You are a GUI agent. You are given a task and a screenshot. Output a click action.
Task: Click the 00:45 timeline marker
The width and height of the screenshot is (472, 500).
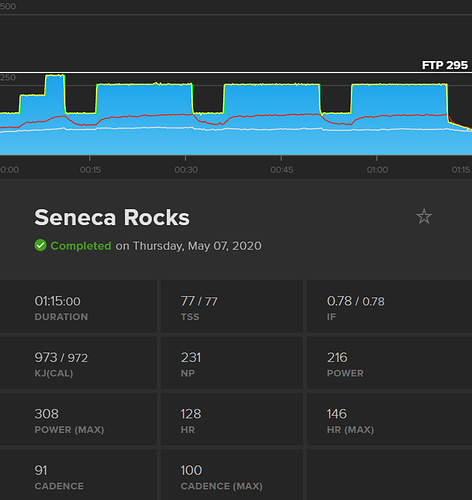(x=282, y=170)
